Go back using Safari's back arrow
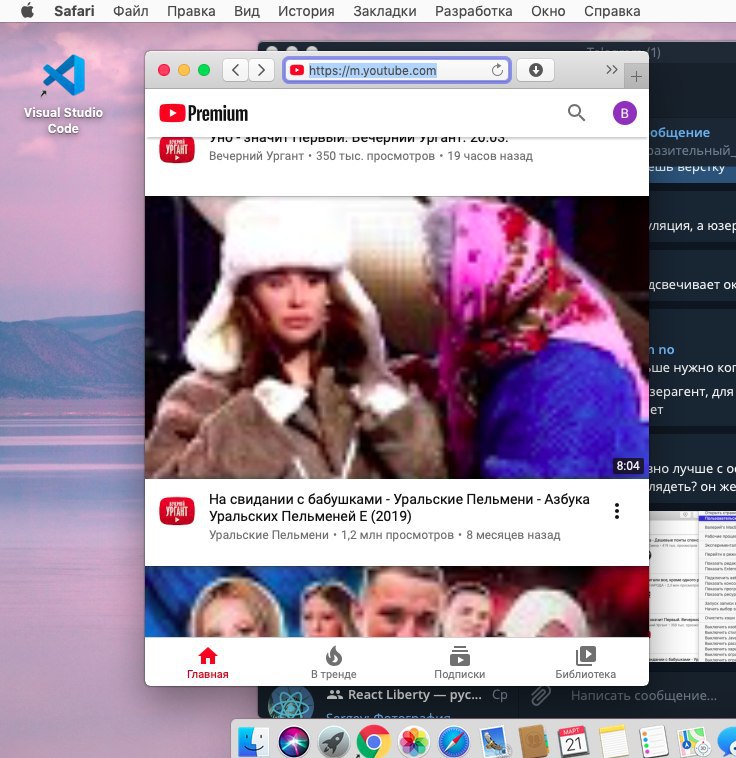Image resolution: width=736 pixels, height=758 pixels. tap(236, 71)
